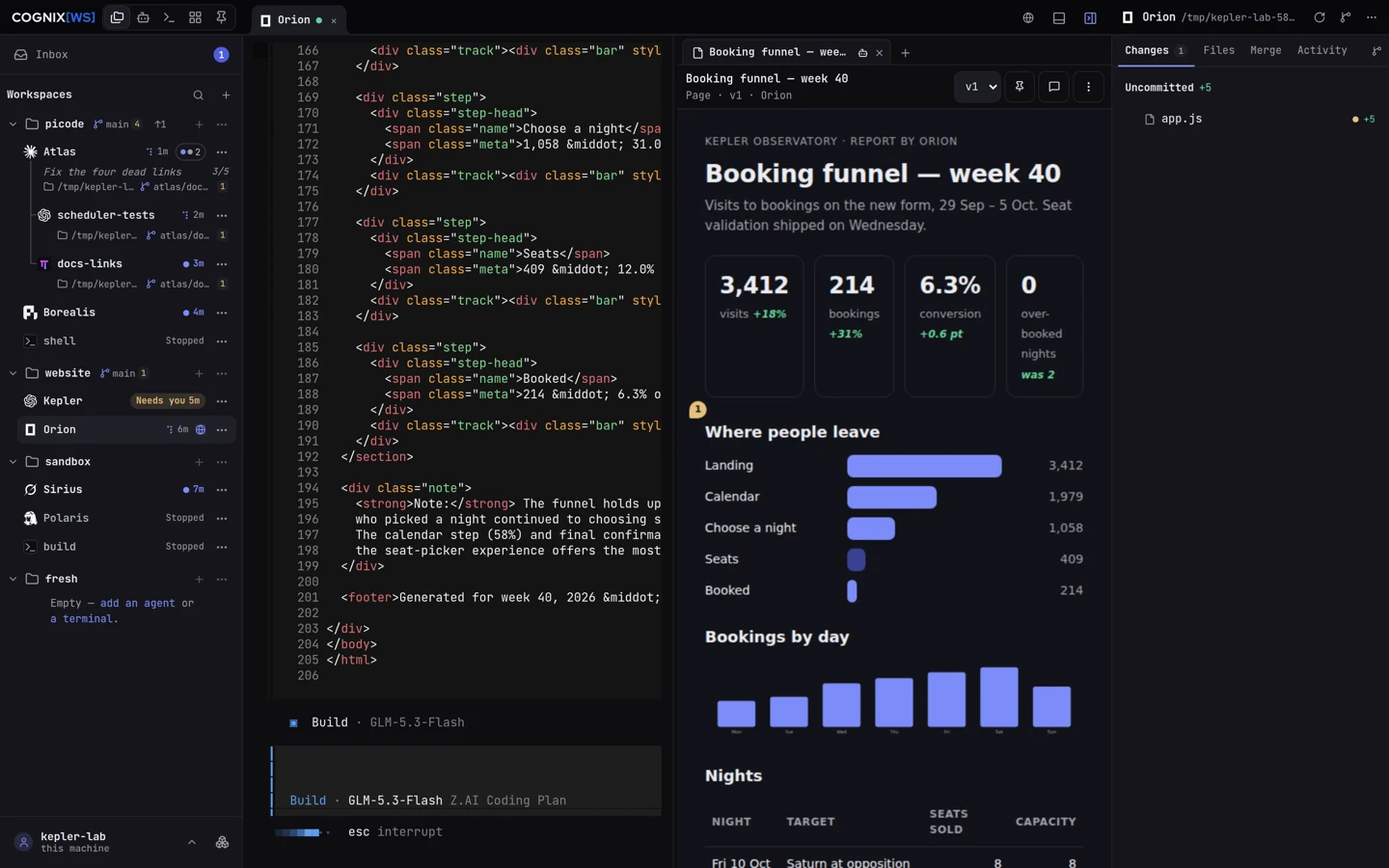The image size is (1389, 868).
Task: Open more options for the Atlas agent
Action: pyautogui.click(x=222, y=151)
